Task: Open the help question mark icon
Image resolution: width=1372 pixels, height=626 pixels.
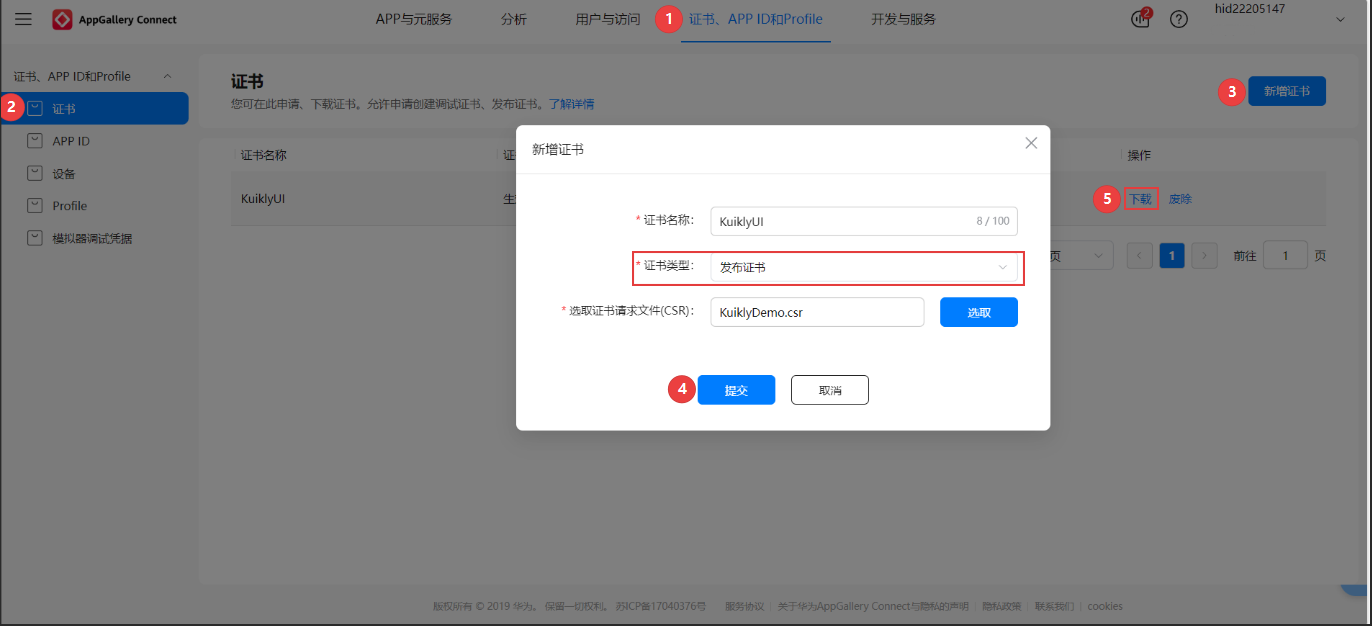Action: coord(1179,19)
